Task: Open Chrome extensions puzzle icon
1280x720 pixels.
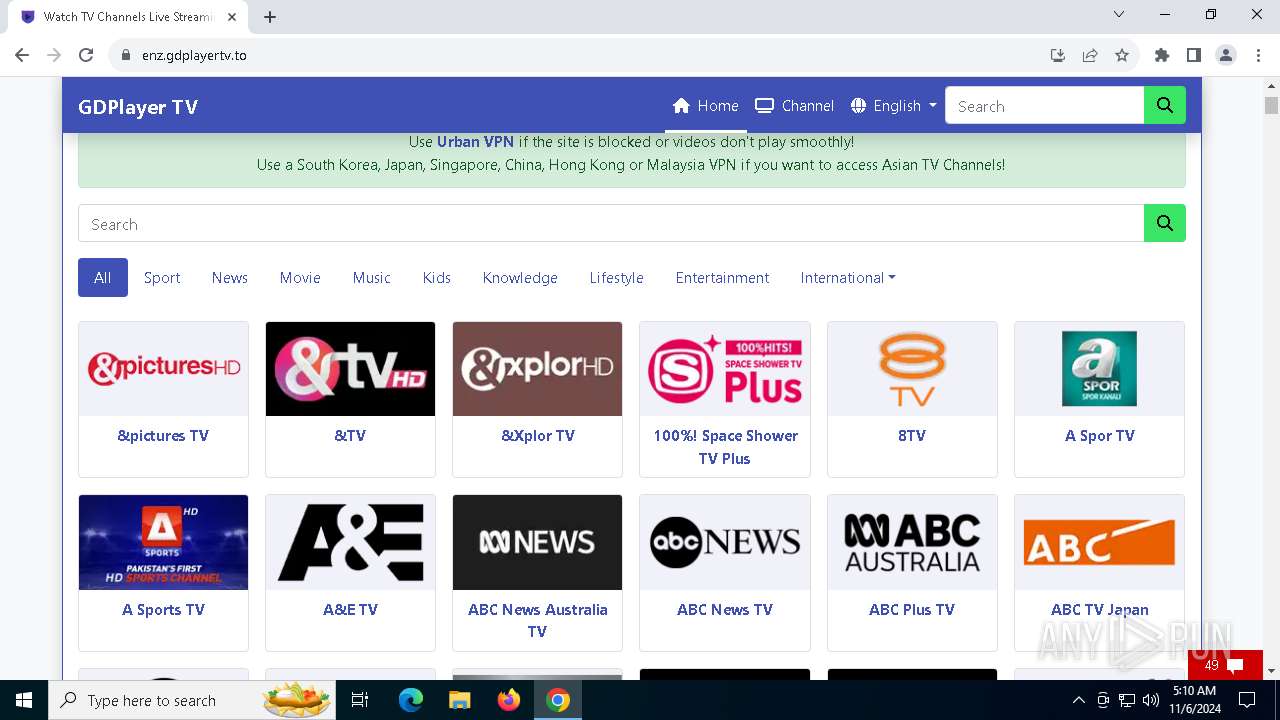Action: click(x=1162, y=55)
